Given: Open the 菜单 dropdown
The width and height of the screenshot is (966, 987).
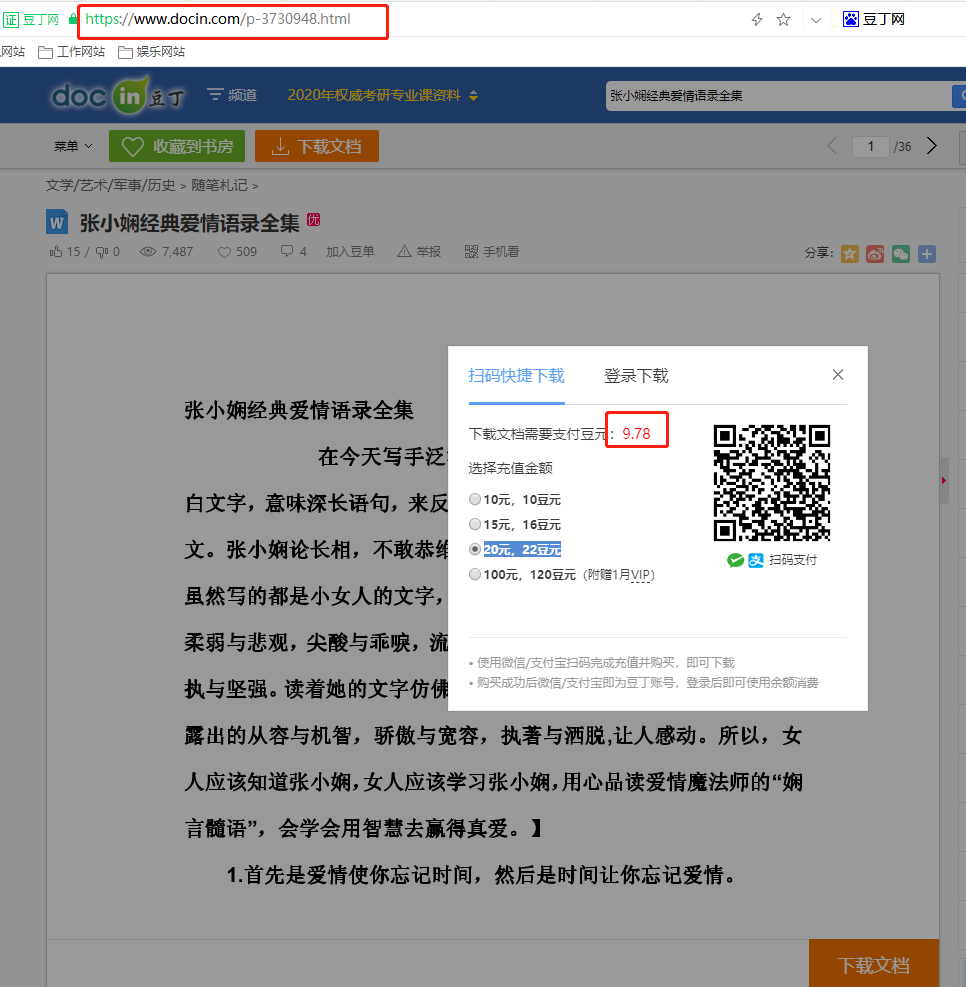Looking at the screenshot, I should tap(73, 146).
